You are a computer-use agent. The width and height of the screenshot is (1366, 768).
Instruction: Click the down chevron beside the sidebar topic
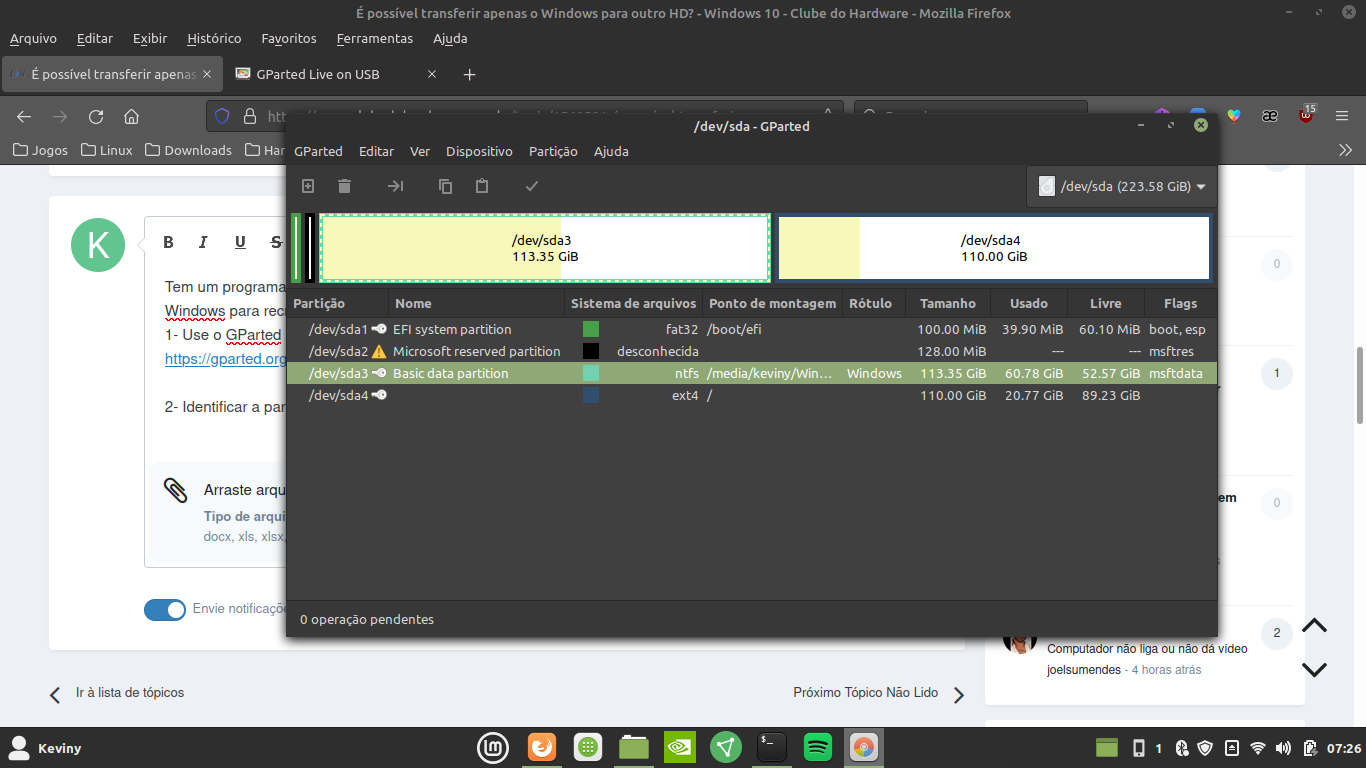pyautogui.click(x=1314, y=669)
